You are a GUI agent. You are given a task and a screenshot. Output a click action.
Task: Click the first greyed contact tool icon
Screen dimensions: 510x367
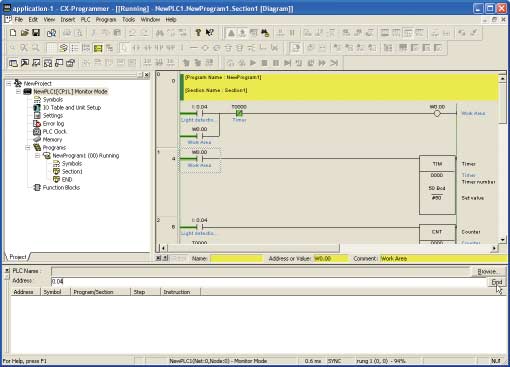pyautogui.click(x=136, y=48)
